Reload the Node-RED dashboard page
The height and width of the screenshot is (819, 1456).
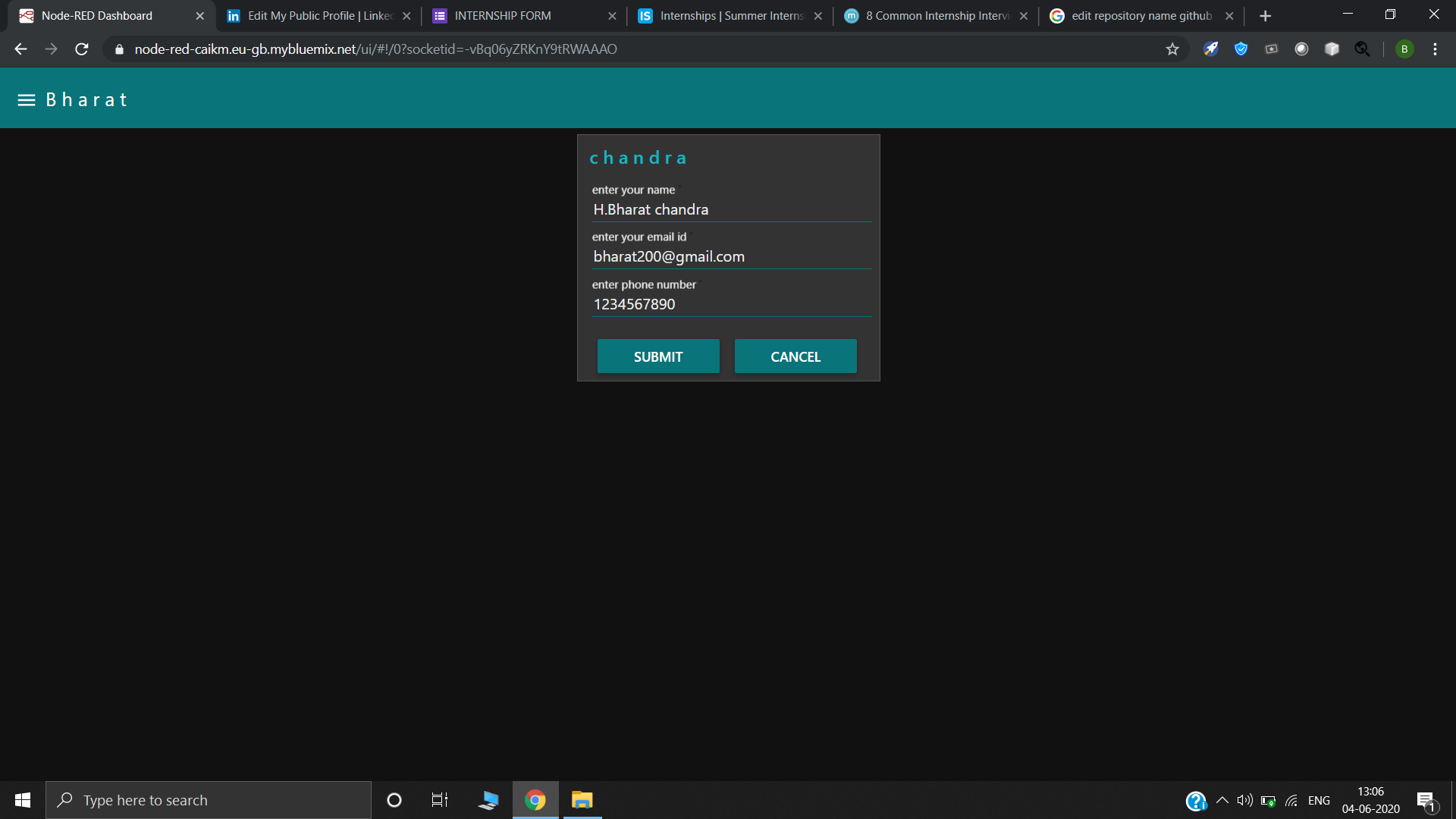click(82, 49)
